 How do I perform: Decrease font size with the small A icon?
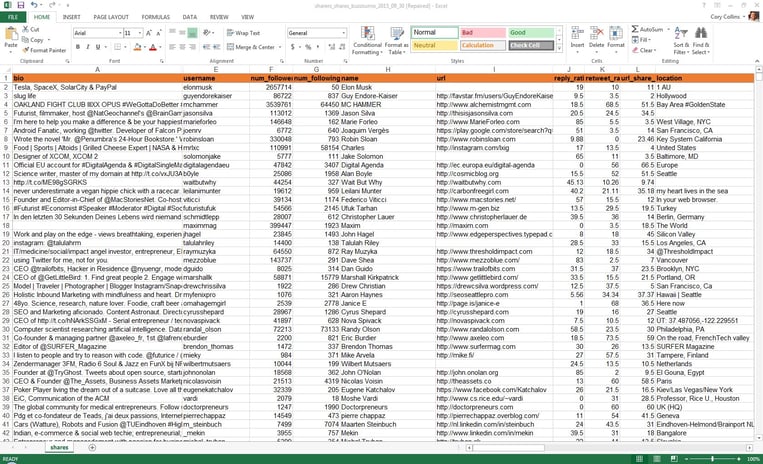click(x=160, y=33)
